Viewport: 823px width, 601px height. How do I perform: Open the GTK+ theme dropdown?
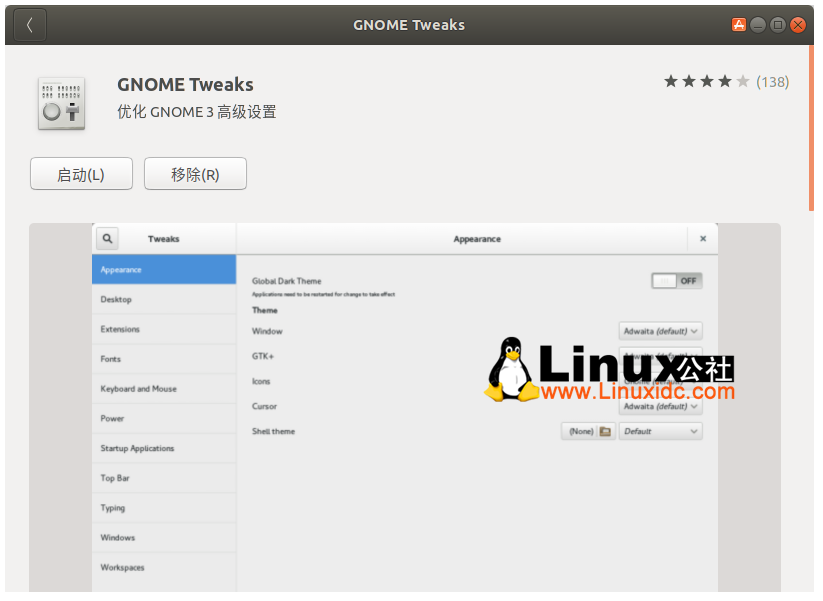click(660, 355)
